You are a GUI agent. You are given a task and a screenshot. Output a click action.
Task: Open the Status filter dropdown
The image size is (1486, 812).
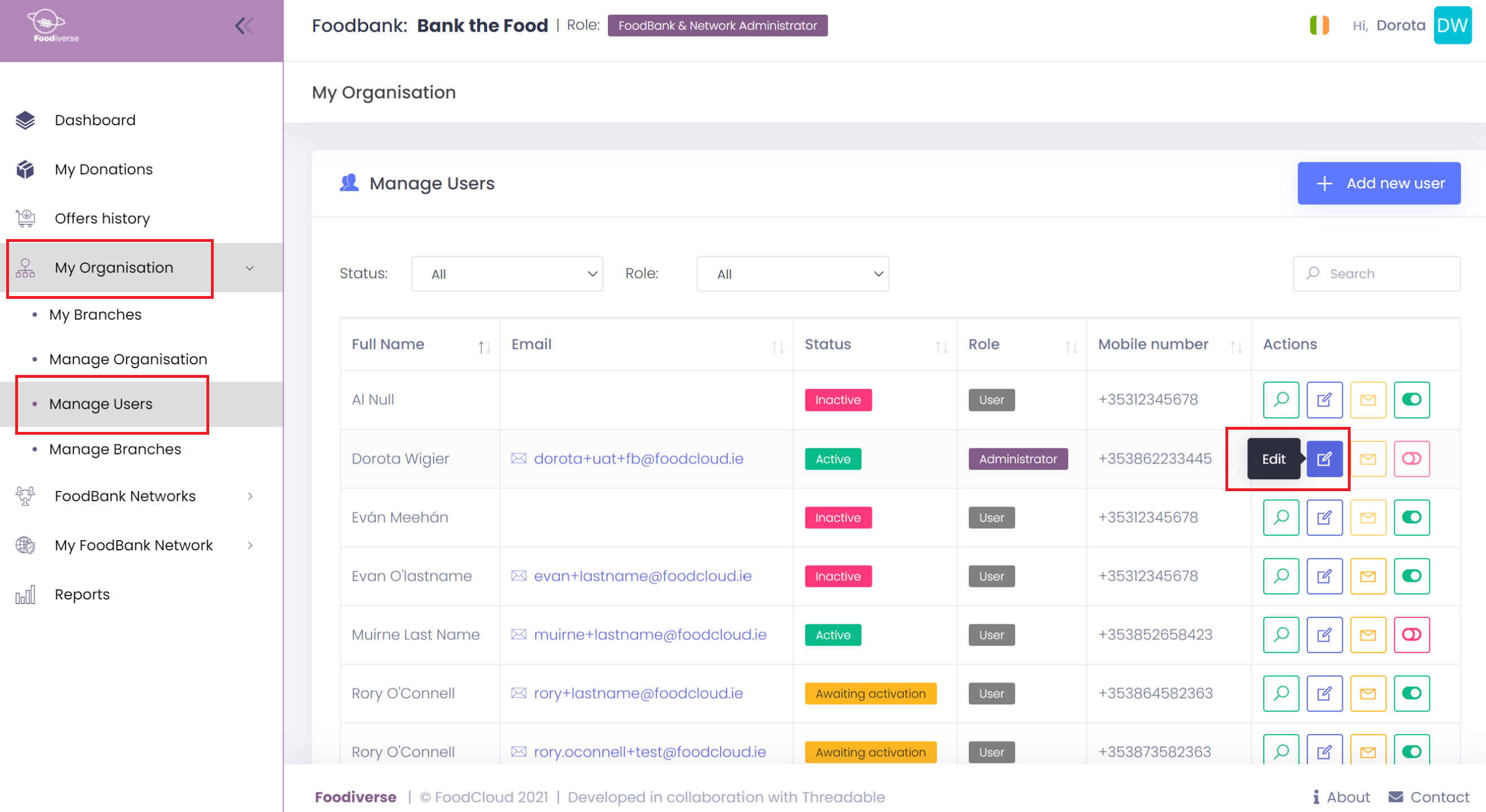[506, 274]
